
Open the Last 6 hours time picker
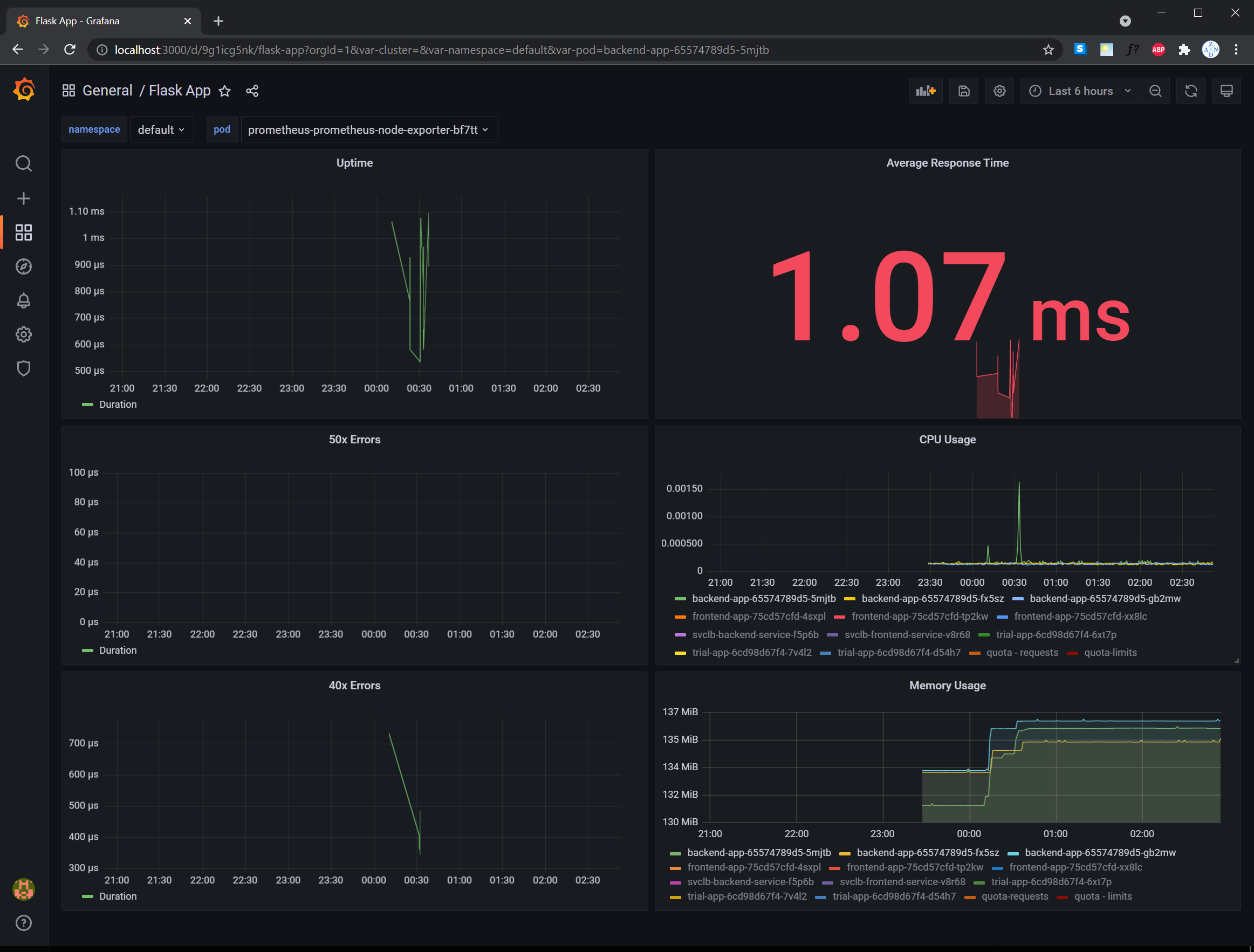pyautogui.click(x=1080, y=91)
